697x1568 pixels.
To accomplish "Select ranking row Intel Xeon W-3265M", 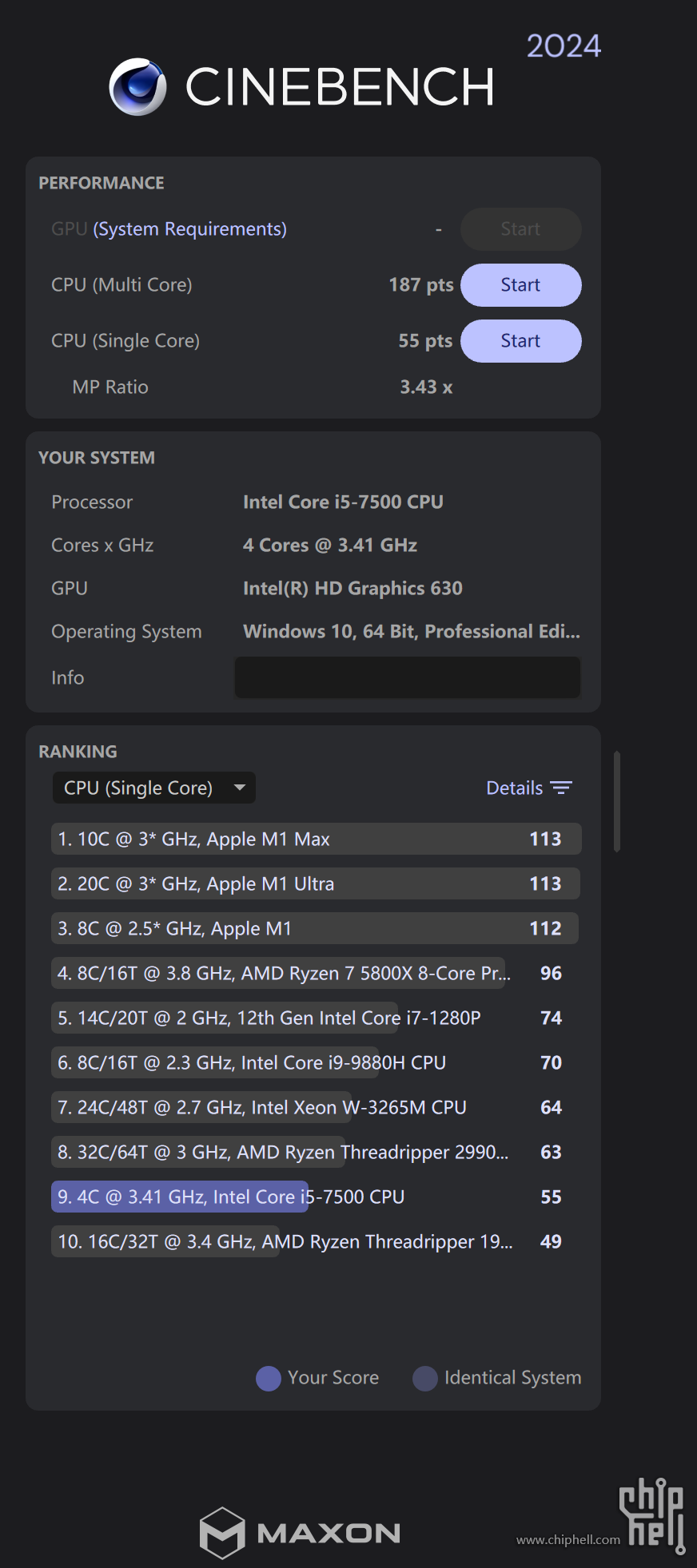I will 316,1107.
